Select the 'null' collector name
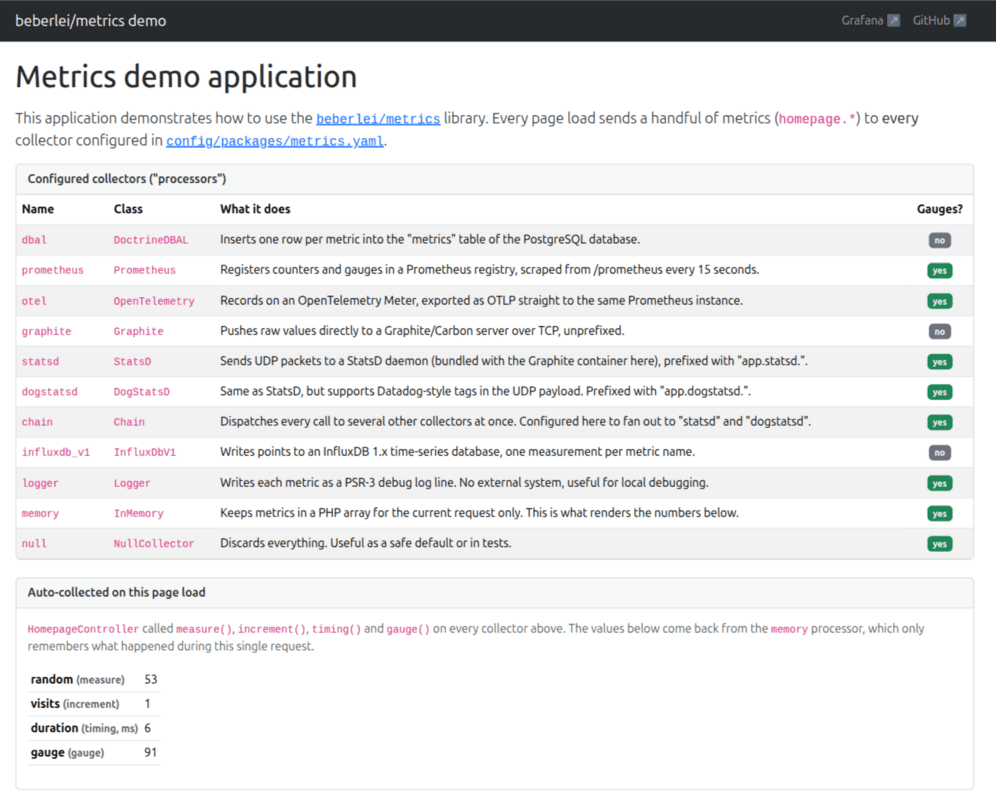The width and height of the screenshot is (996, 801). click(34, 544)
